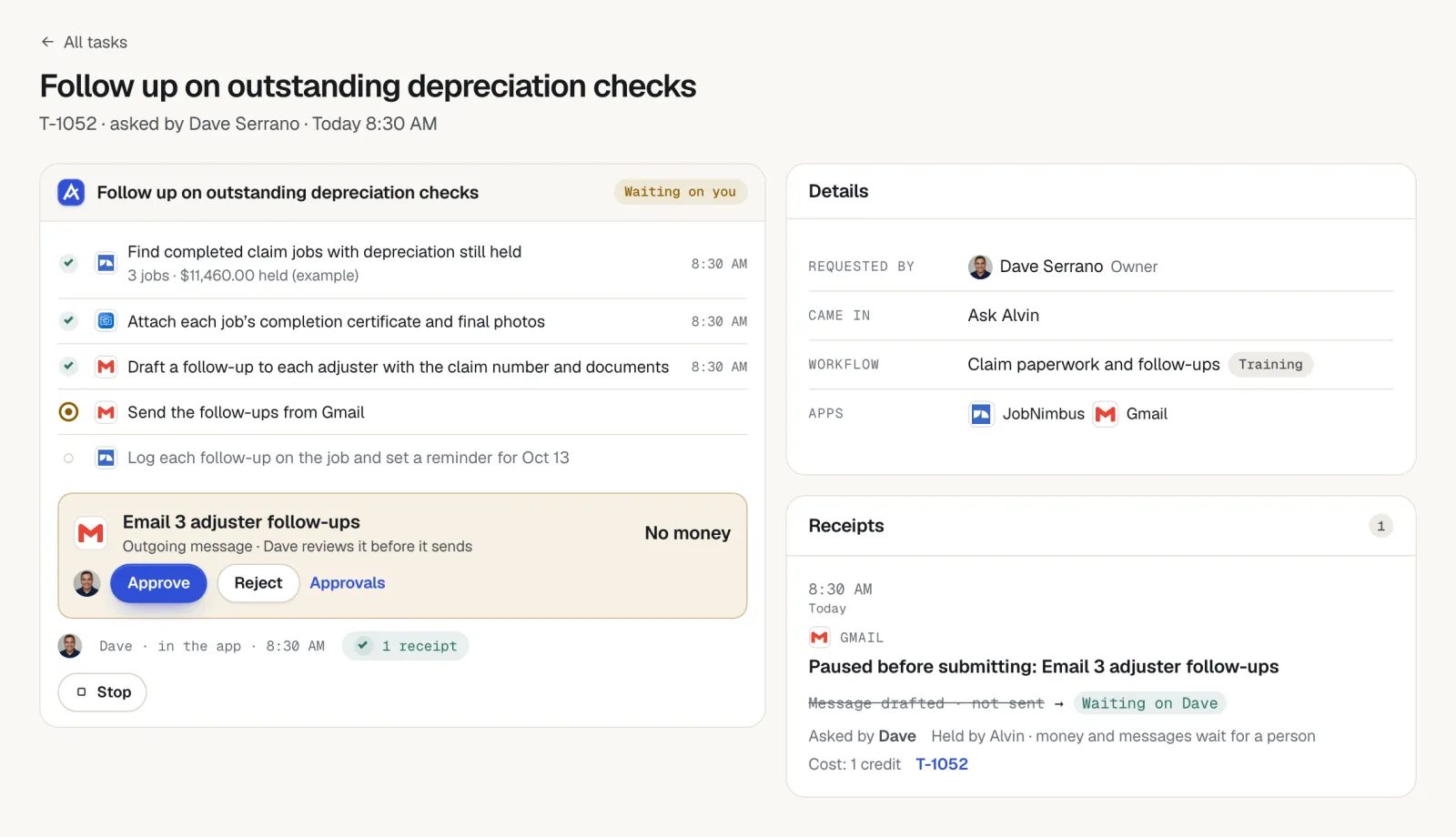The width and height of the screenshot is (1456, 837).
Task: Click Dave Serrano's avatar in Details panel
Action: [x=980, y=267]
